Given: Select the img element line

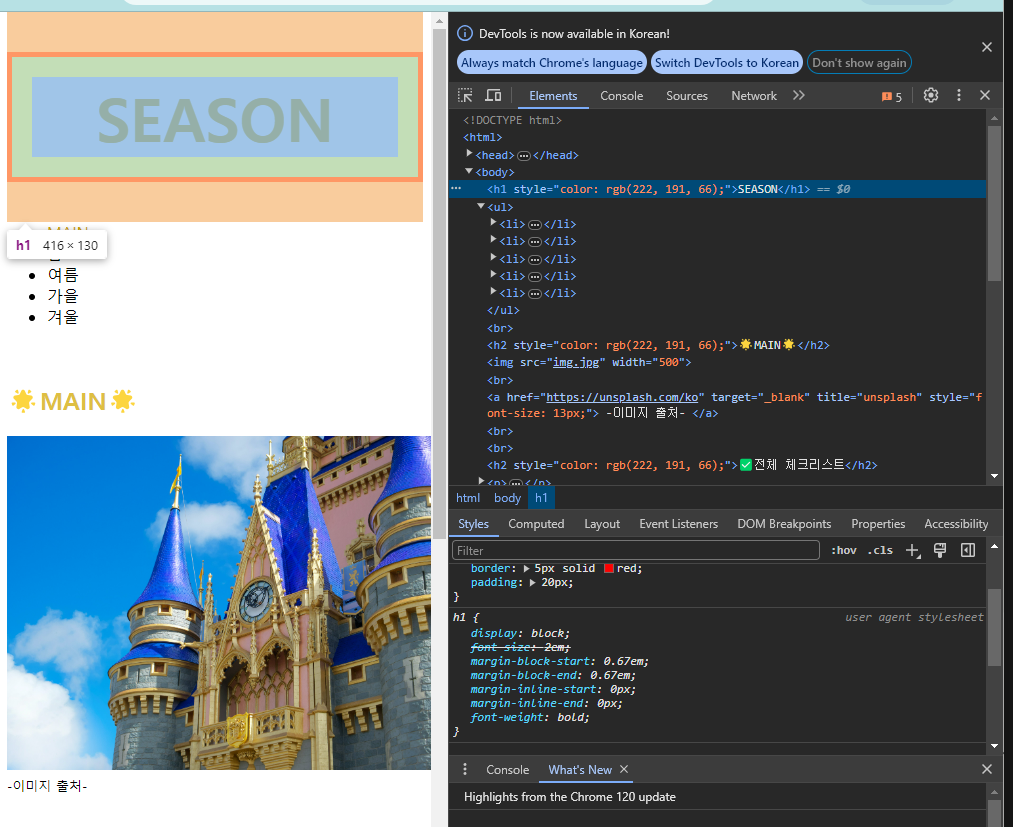Looking at the screenshot, I should click(589, 362).
